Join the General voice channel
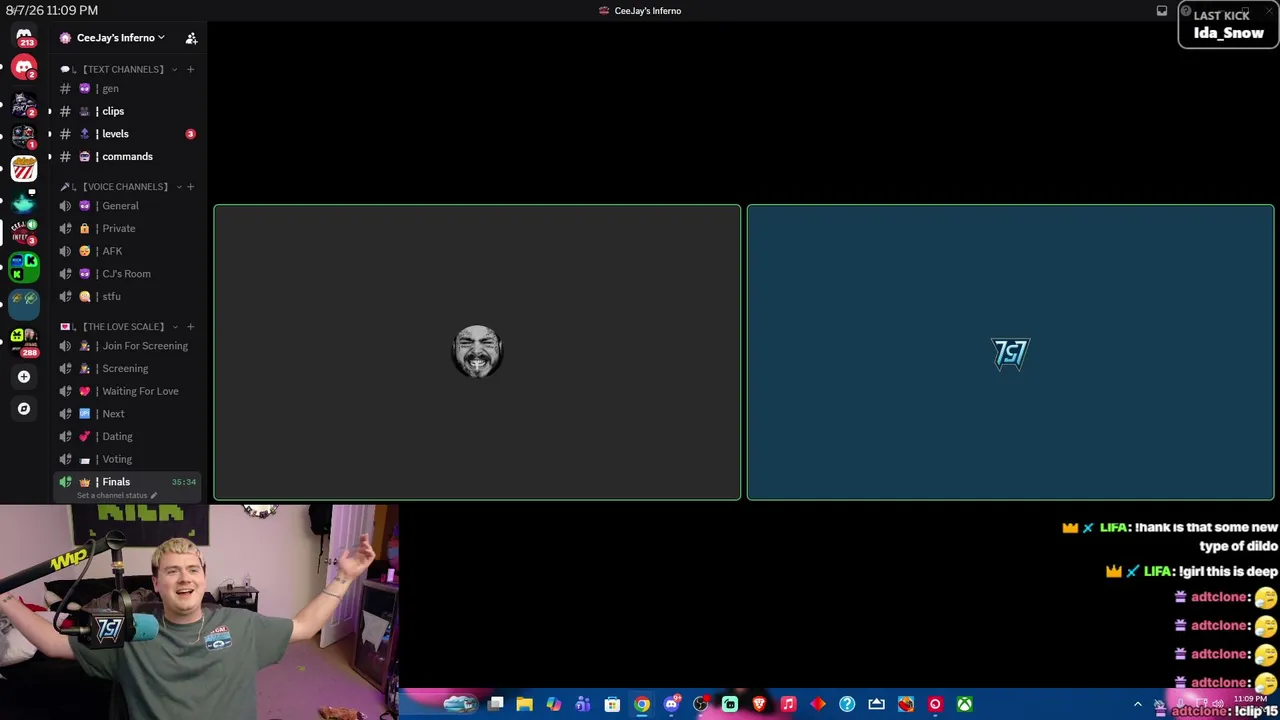1280x720 pixels. (128, 206)
